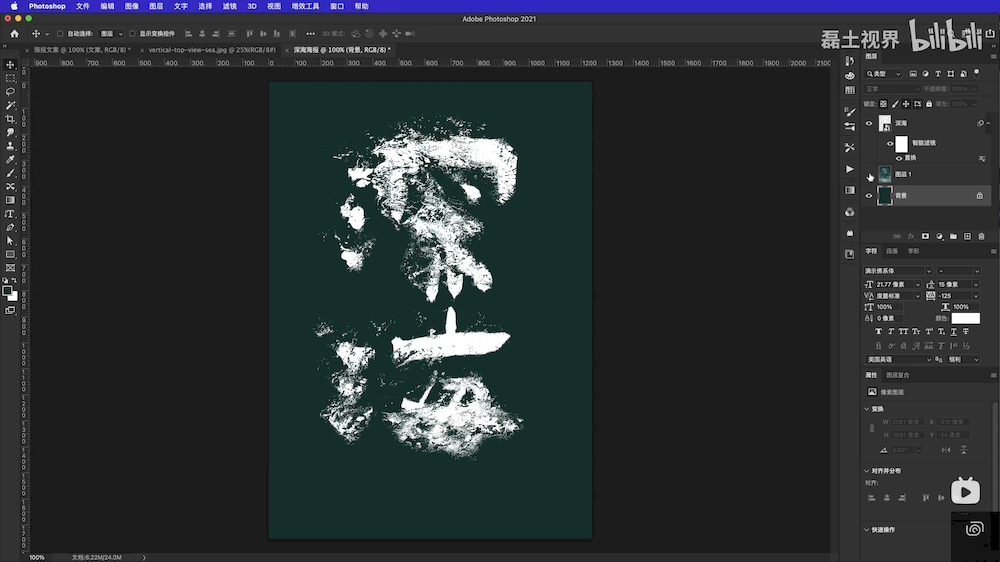Select the Crop tool
The height and width of the screenshot is (562, 1000).
pyautogui.click(x=10, y=119)
